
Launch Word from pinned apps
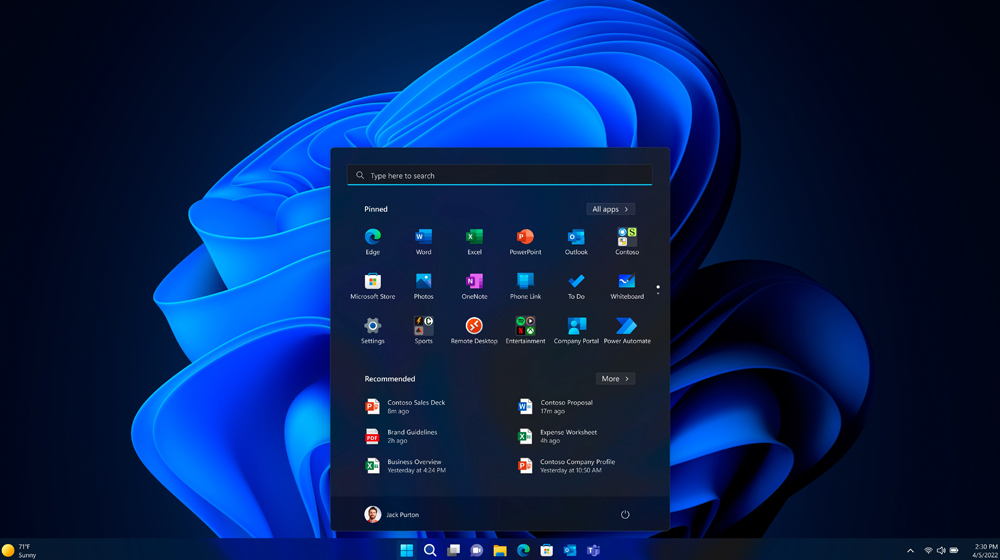423,241
